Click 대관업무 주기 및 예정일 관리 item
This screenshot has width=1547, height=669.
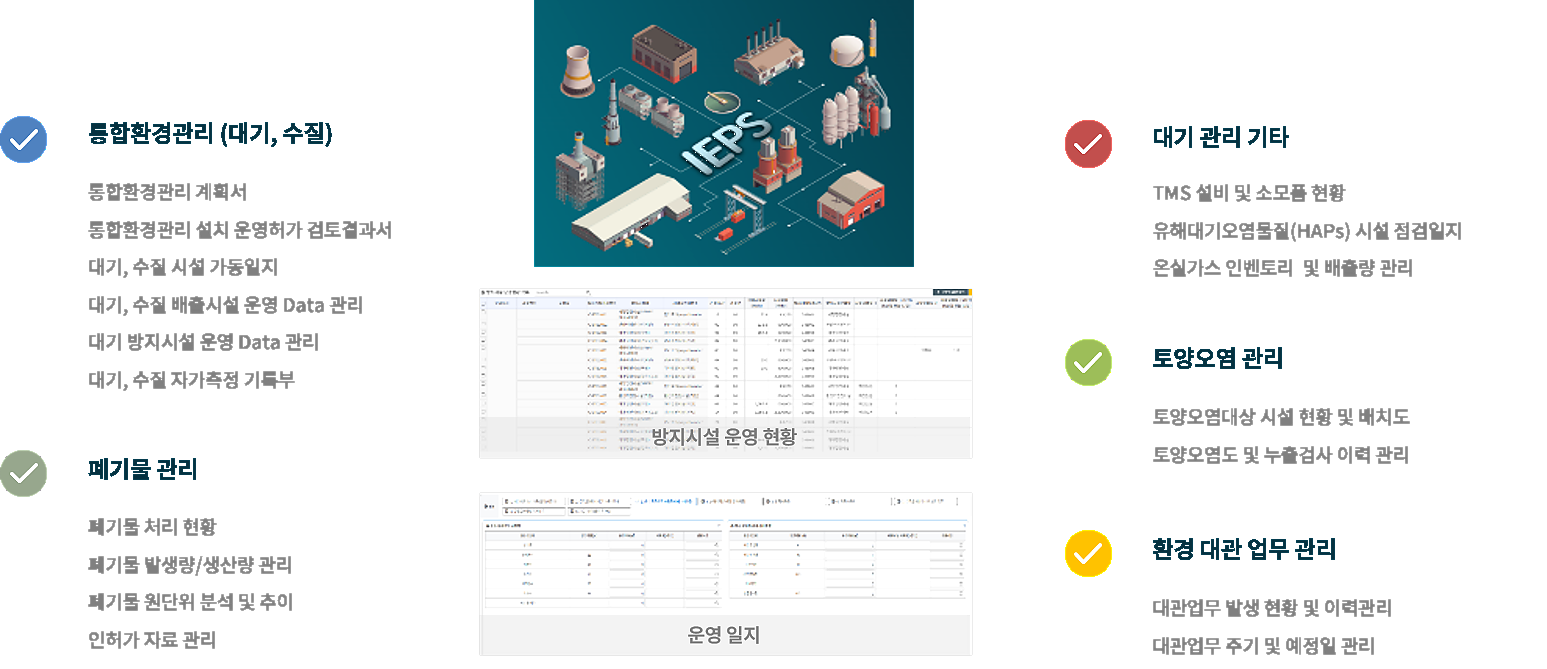(x=1263, y=646)
